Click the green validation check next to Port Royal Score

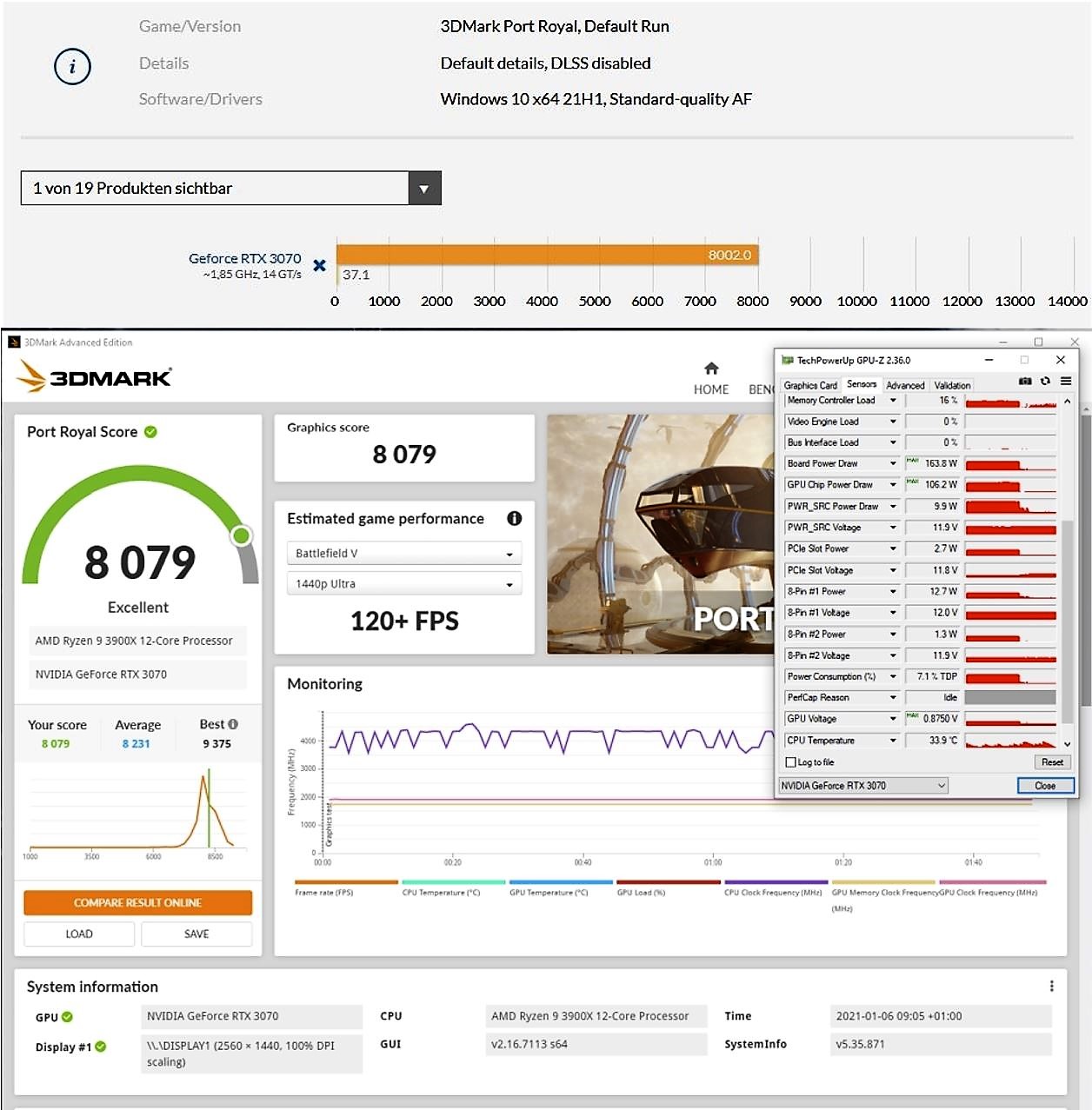[x=150, y=432]
